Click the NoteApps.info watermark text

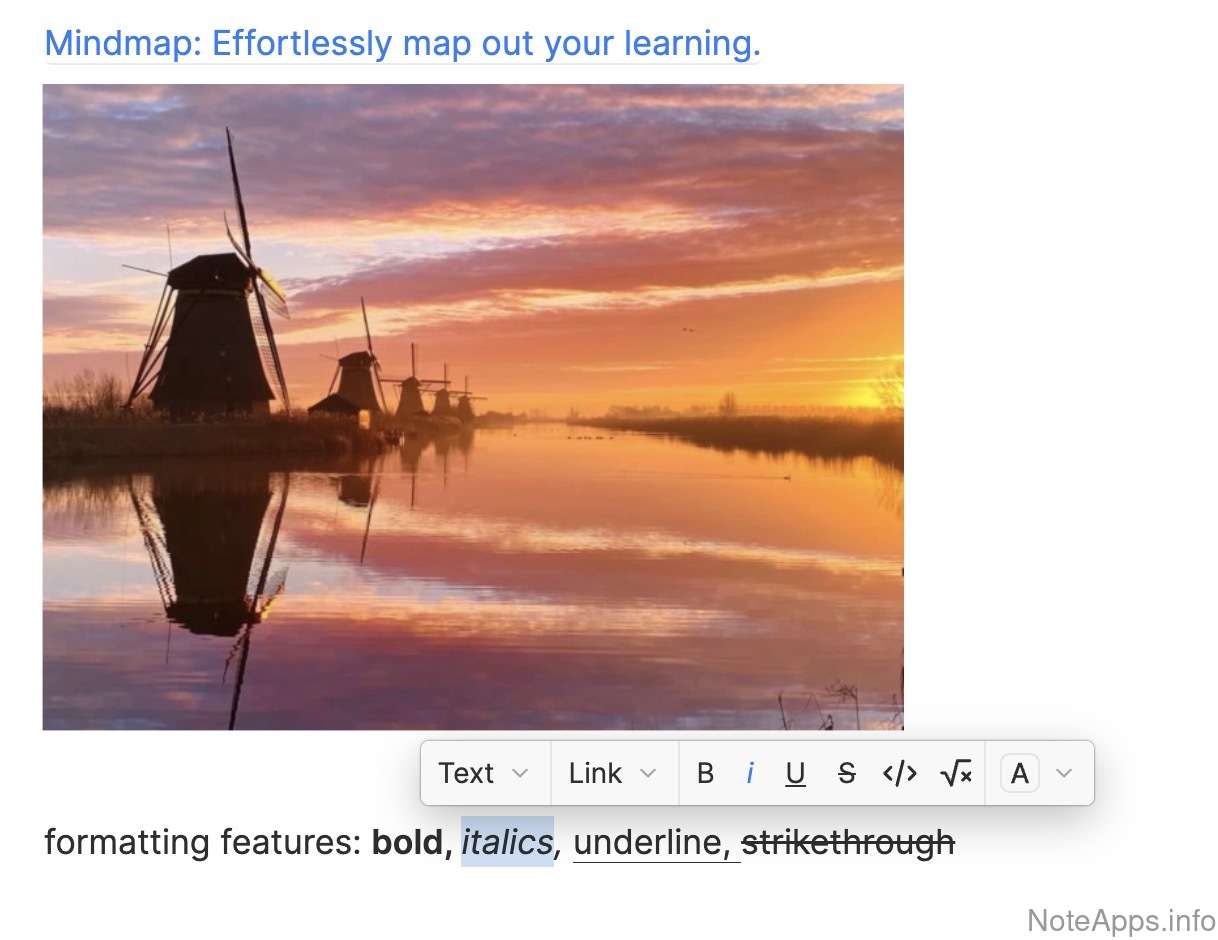pyautogui.click(x=1121, y=919)
